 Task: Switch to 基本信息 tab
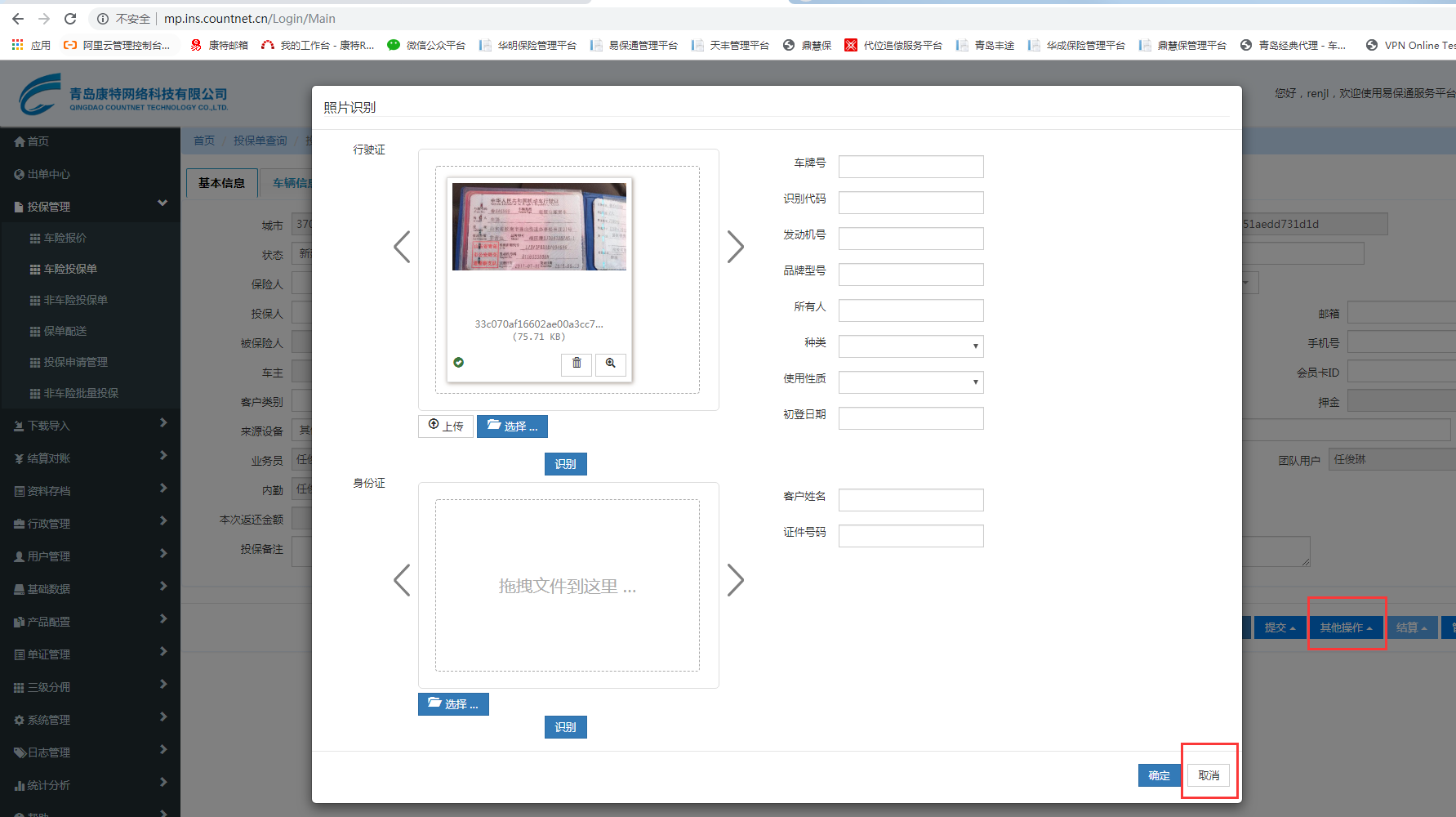(x=221, y=183)
